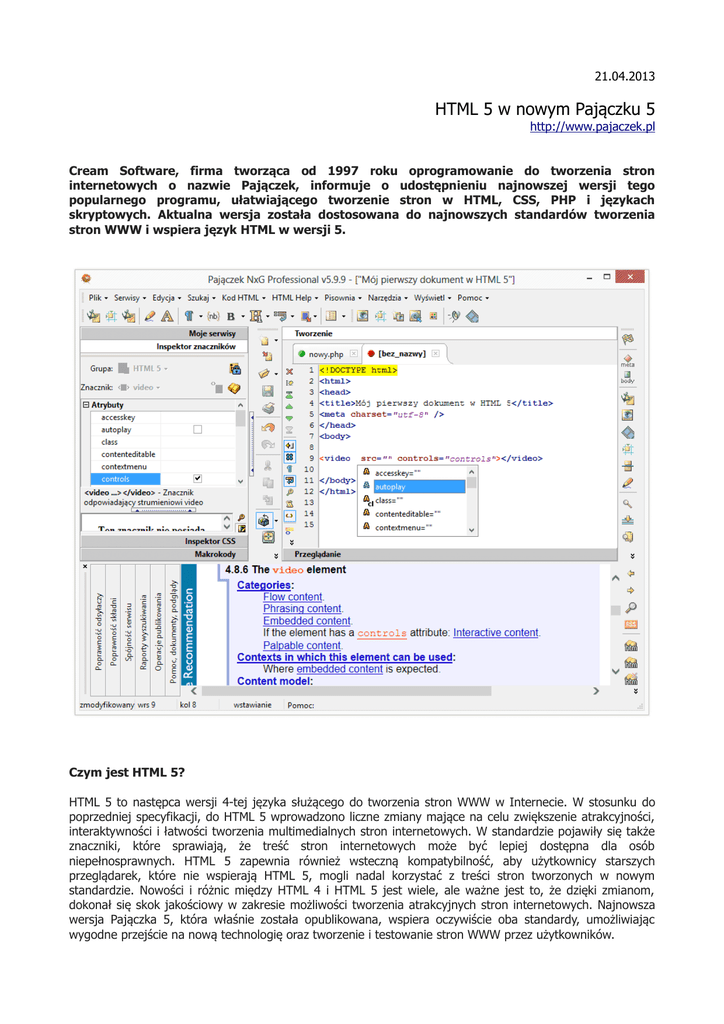Screen dimensions: 724x1024
Task: Select autoplay in the autocomplete list
Action: pos(391,487)
